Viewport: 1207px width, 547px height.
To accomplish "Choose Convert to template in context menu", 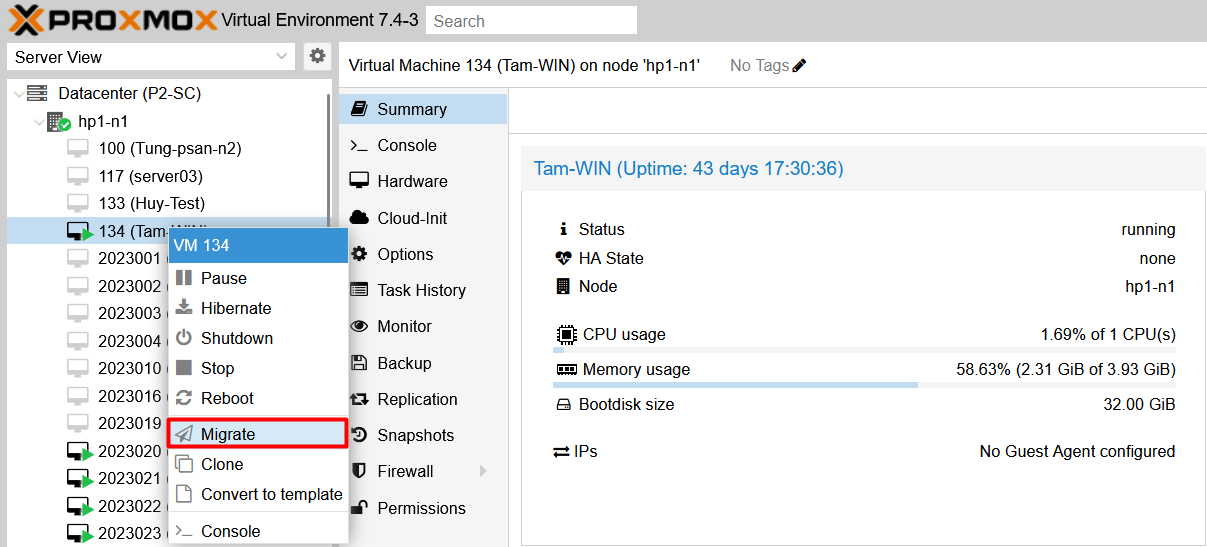I will coord(271,494).
